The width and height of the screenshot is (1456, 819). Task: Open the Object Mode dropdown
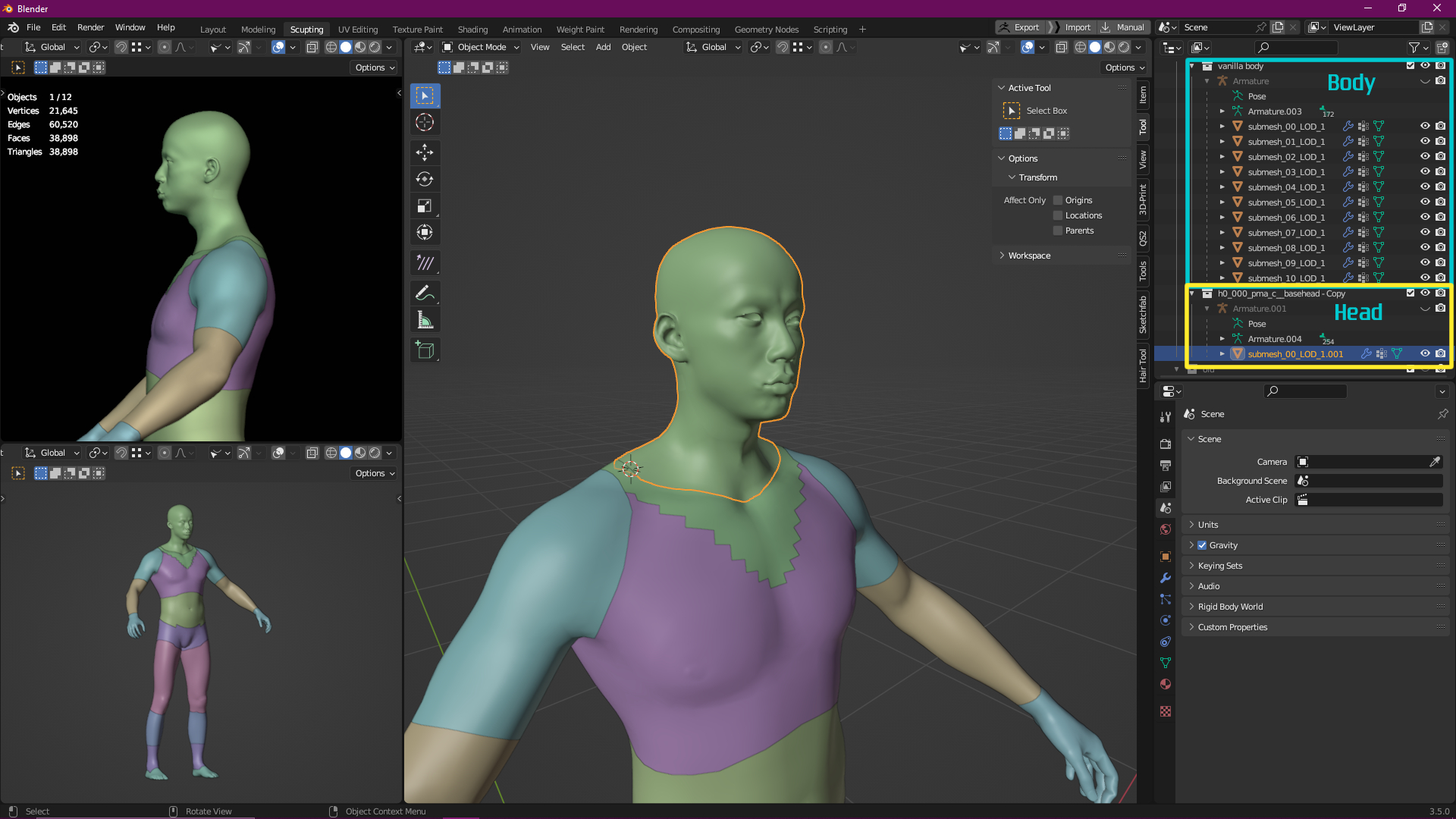pyautogui.click(x=481, y=47)
